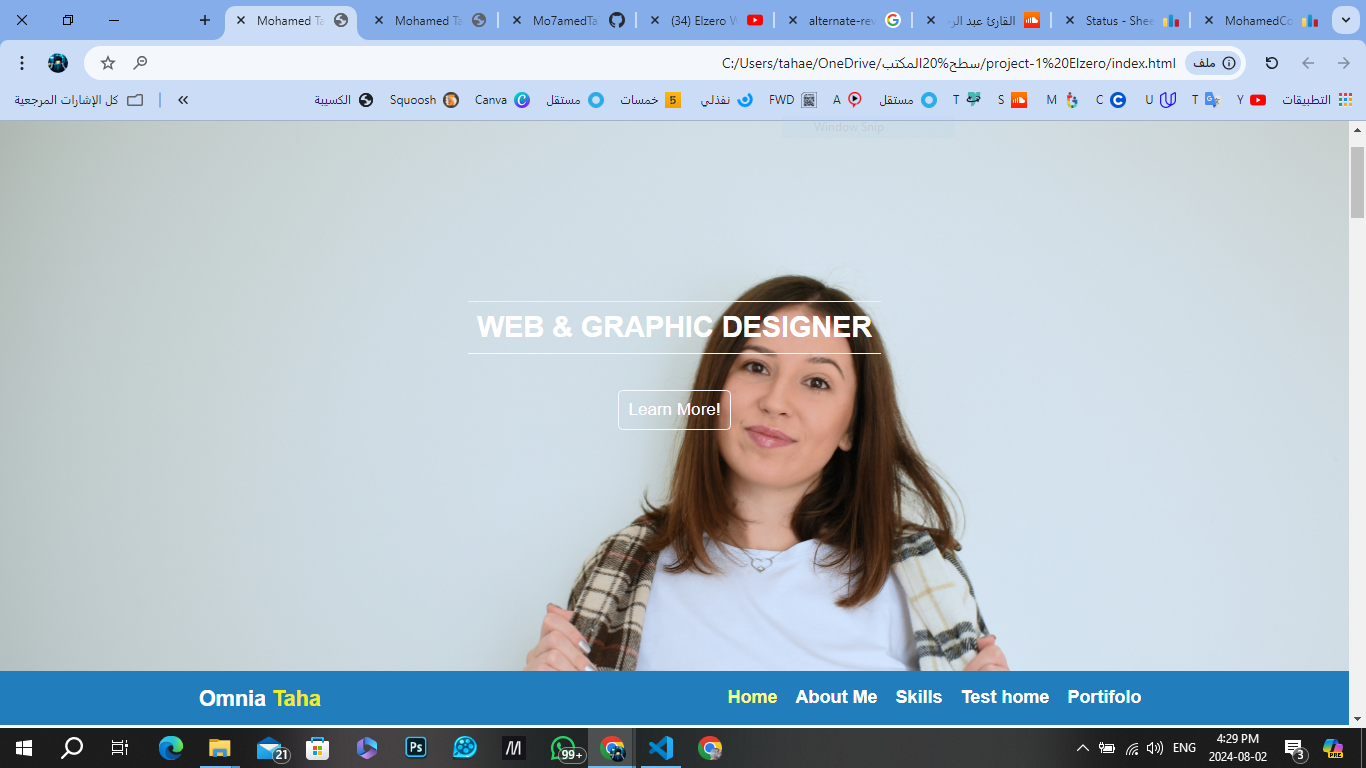Viewport: 1366px width, 768px height.
Task: Click the reload page icon
Action: pyautogui.click(x=1272, y=63)
